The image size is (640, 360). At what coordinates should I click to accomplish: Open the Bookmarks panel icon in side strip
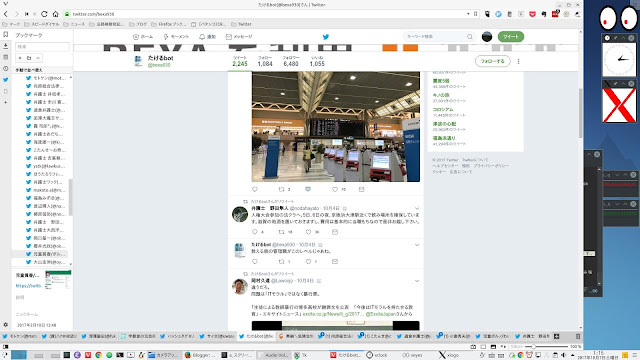click(5, 35)
